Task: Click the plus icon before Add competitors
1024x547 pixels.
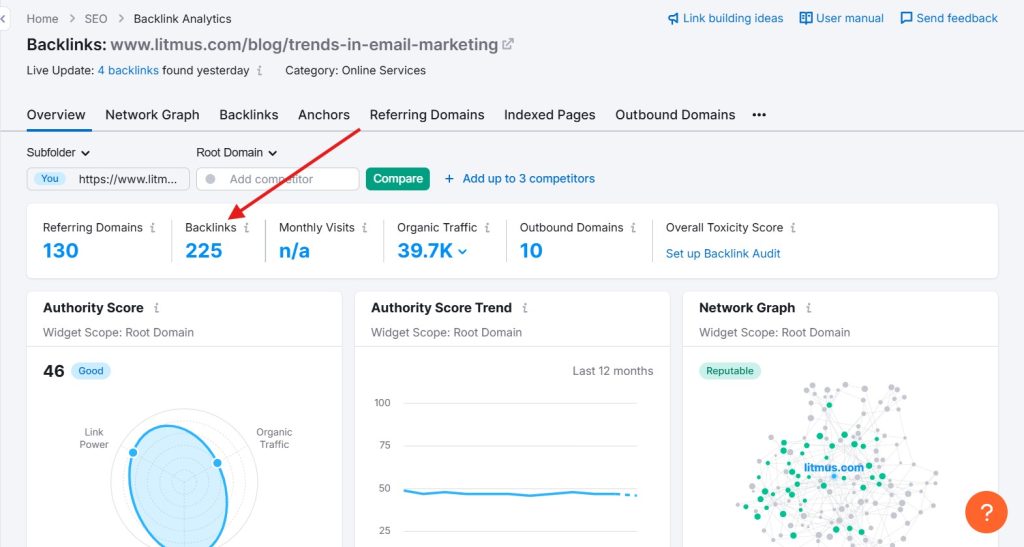Action: point(449,179)
